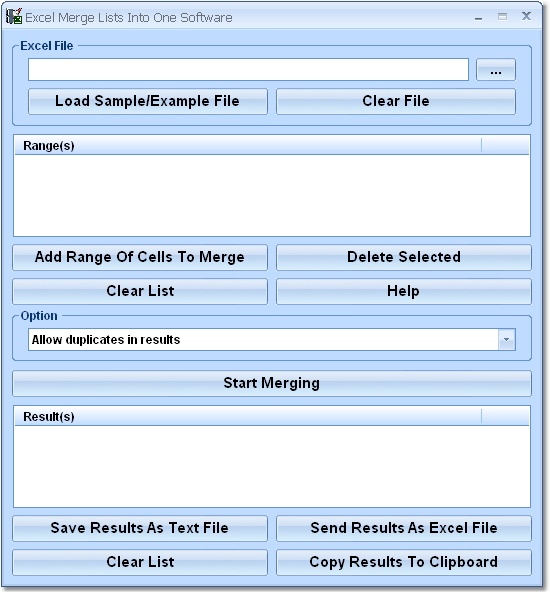550x594 pixels.
Task: Copy Results To Clipboard
Action: [404, 563]
